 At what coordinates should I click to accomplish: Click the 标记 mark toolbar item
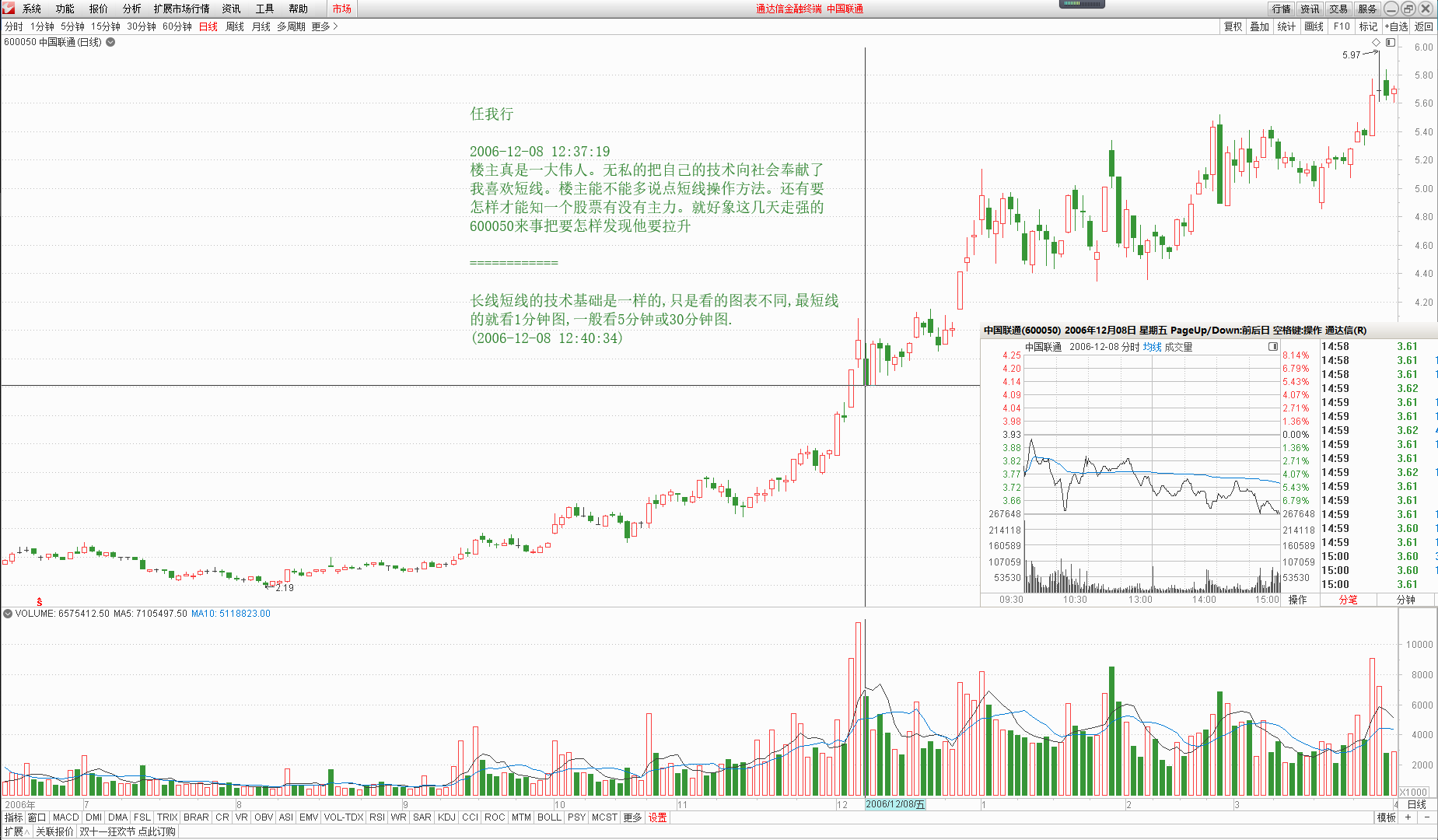coord(1368,26)
